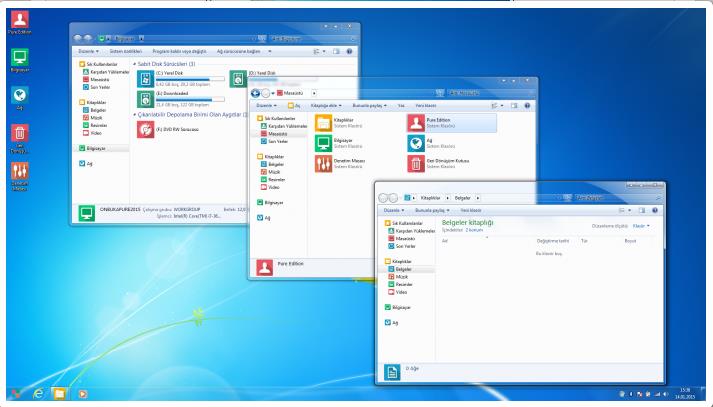Open the Klasör arrange-by dropdown
This screenshot has height=407, width=713.
641,226
